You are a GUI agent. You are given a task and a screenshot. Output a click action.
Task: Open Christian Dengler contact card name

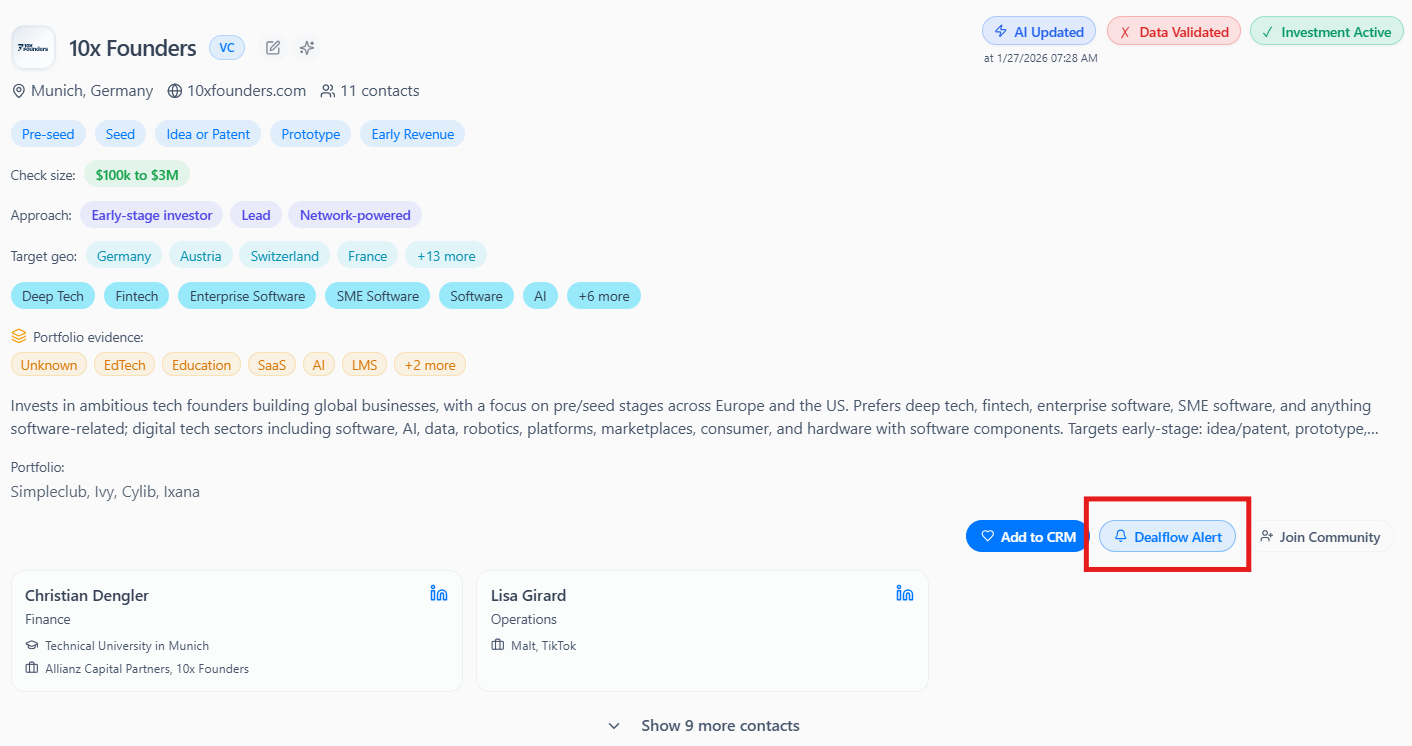[87, 595]
